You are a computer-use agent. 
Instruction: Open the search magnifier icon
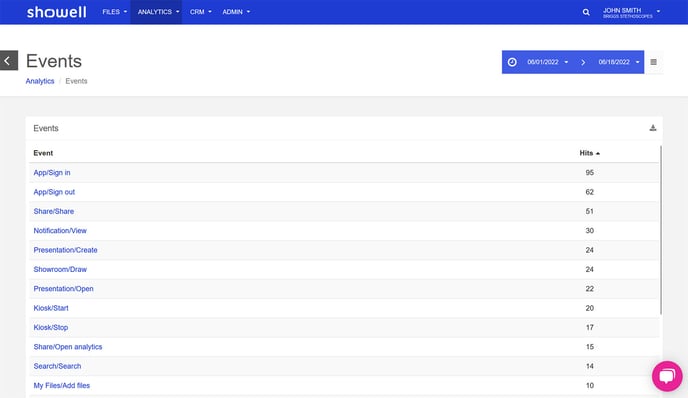click(x=586, y=12)
